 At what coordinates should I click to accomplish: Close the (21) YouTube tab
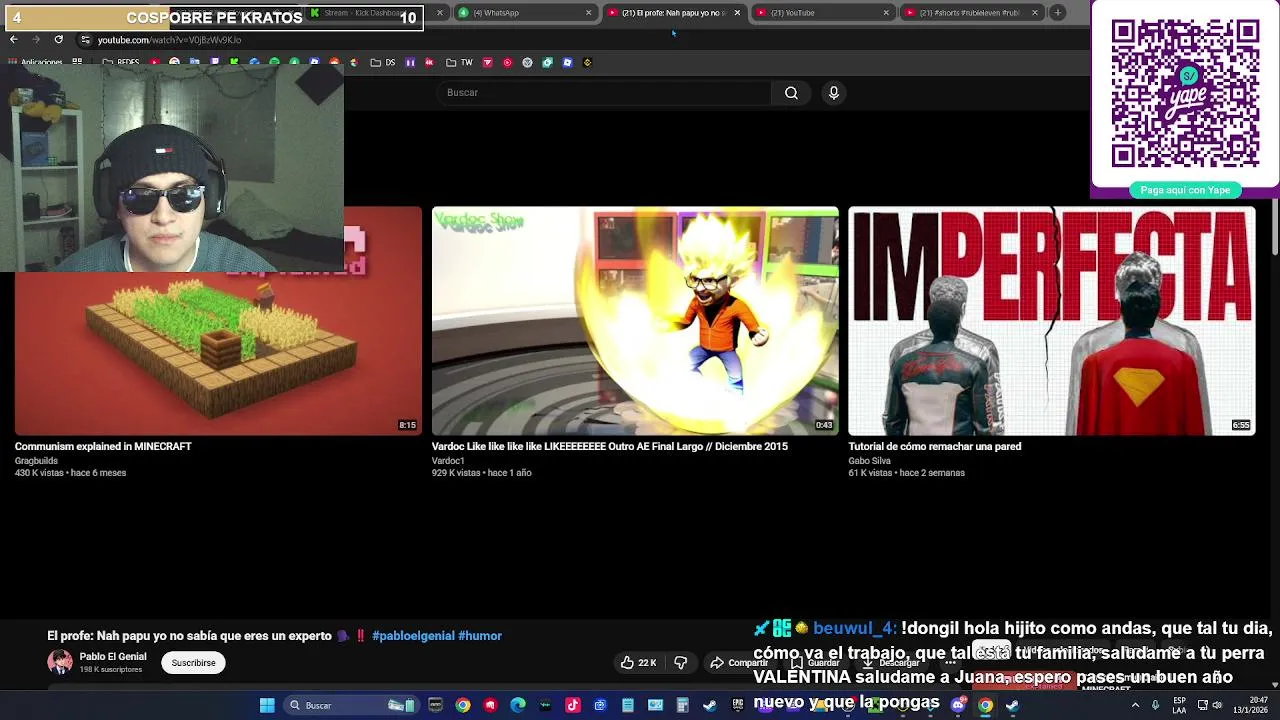point(886,13)
